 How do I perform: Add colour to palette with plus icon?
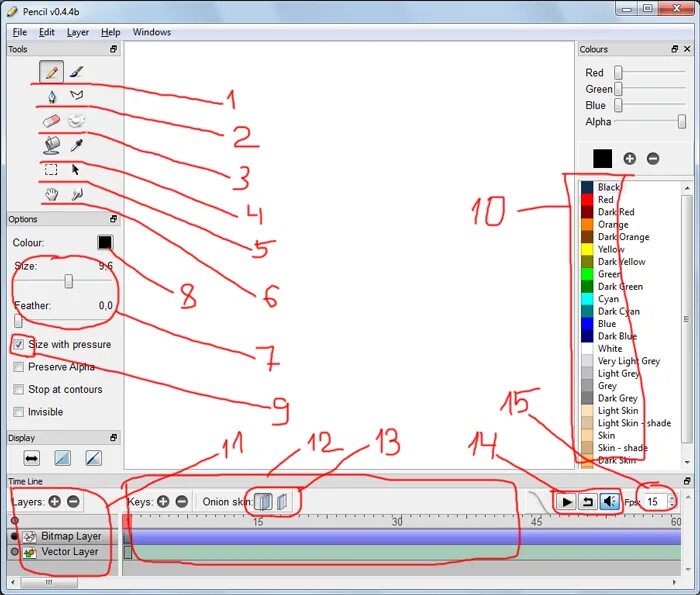629,158
